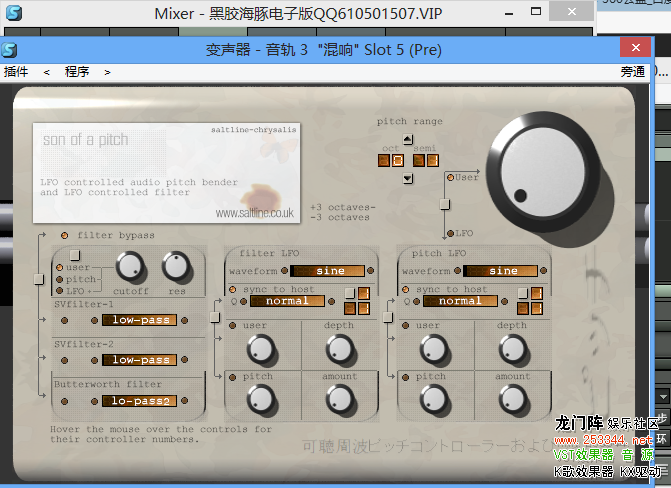671x488 pixels.
Task: Click the pitch LFO amount knob
Action: pos(513,399)
